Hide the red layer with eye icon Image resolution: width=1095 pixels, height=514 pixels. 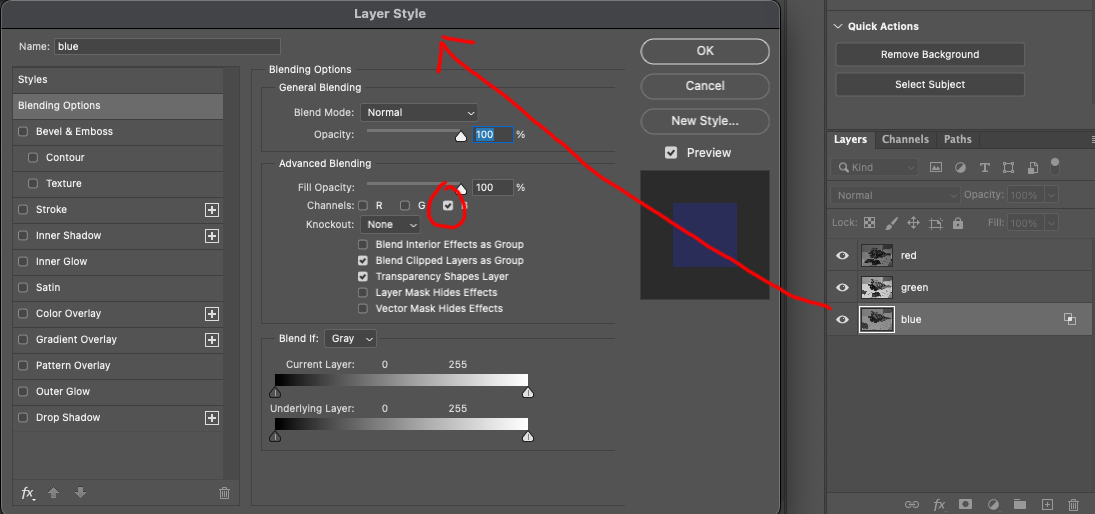coord(842,256)
